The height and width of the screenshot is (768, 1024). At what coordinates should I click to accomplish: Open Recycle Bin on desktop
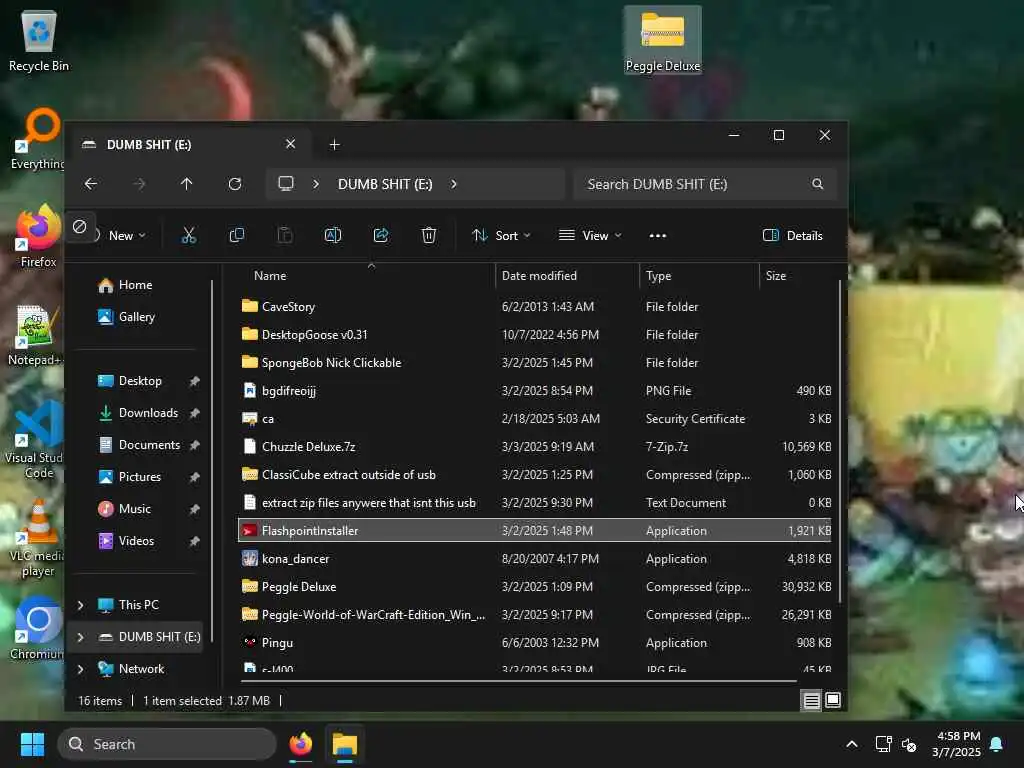point(39,41)
